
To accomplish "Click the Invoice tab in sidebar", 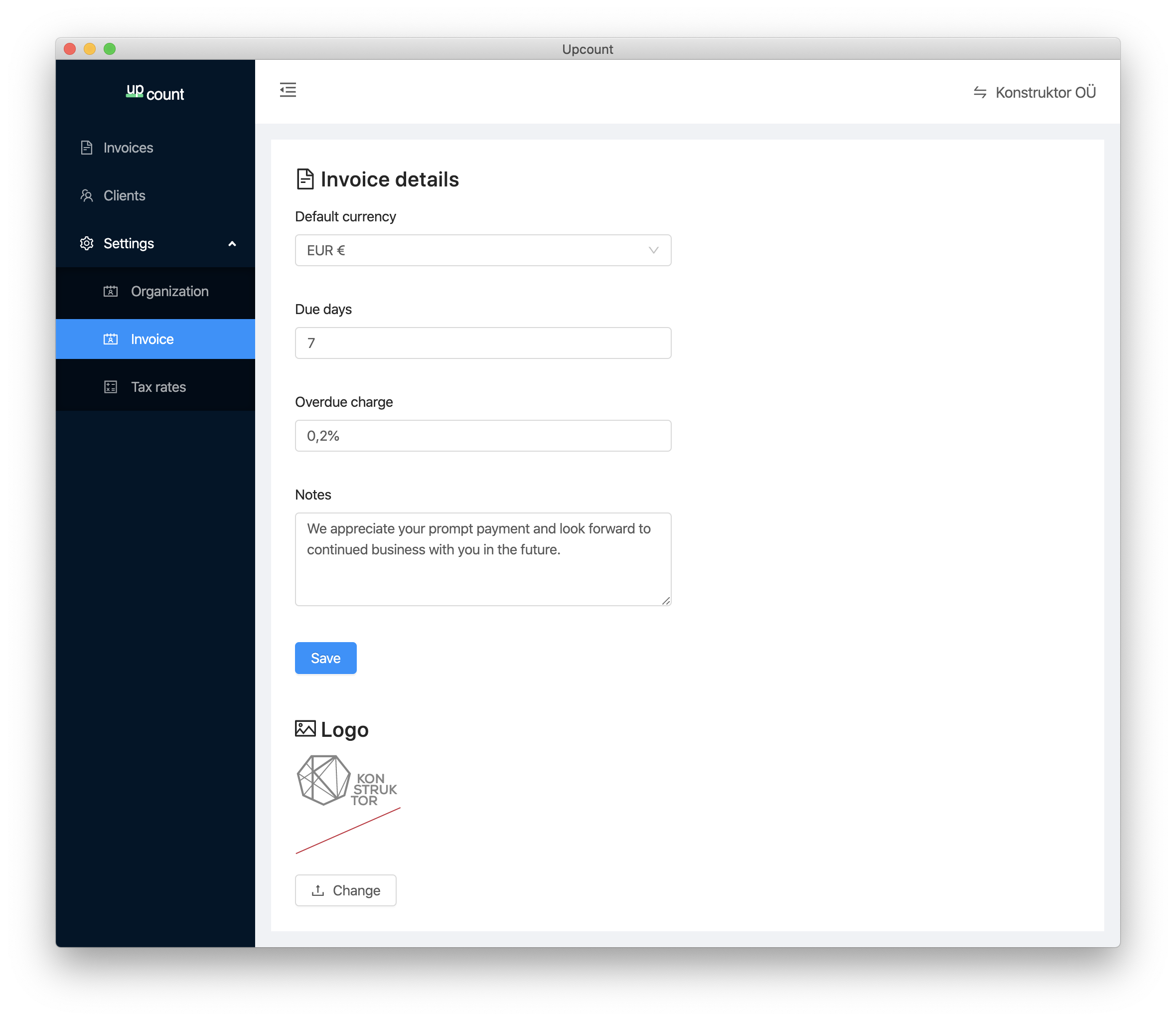I will [155, 339].
